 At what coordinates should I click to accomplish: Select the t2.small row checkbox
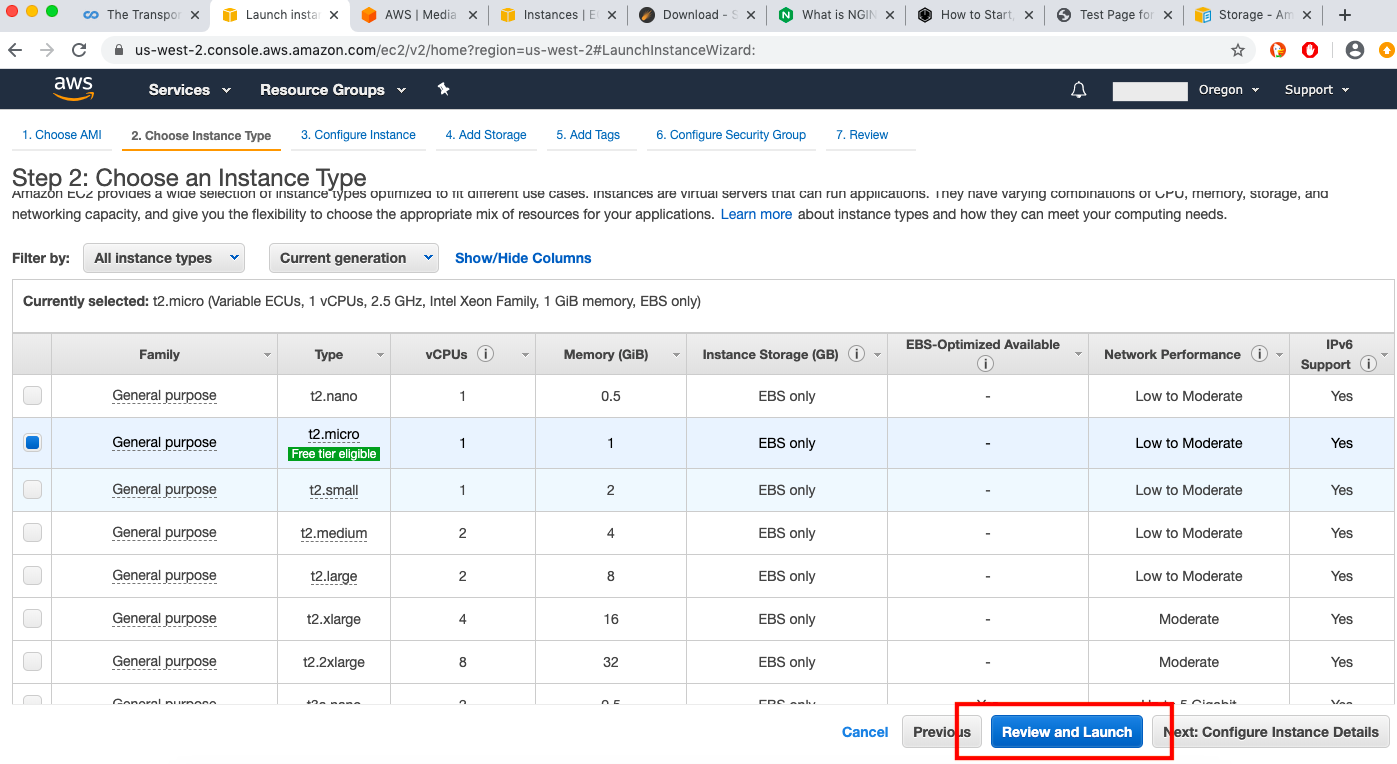pyautogui.click(x=33, y=489)
